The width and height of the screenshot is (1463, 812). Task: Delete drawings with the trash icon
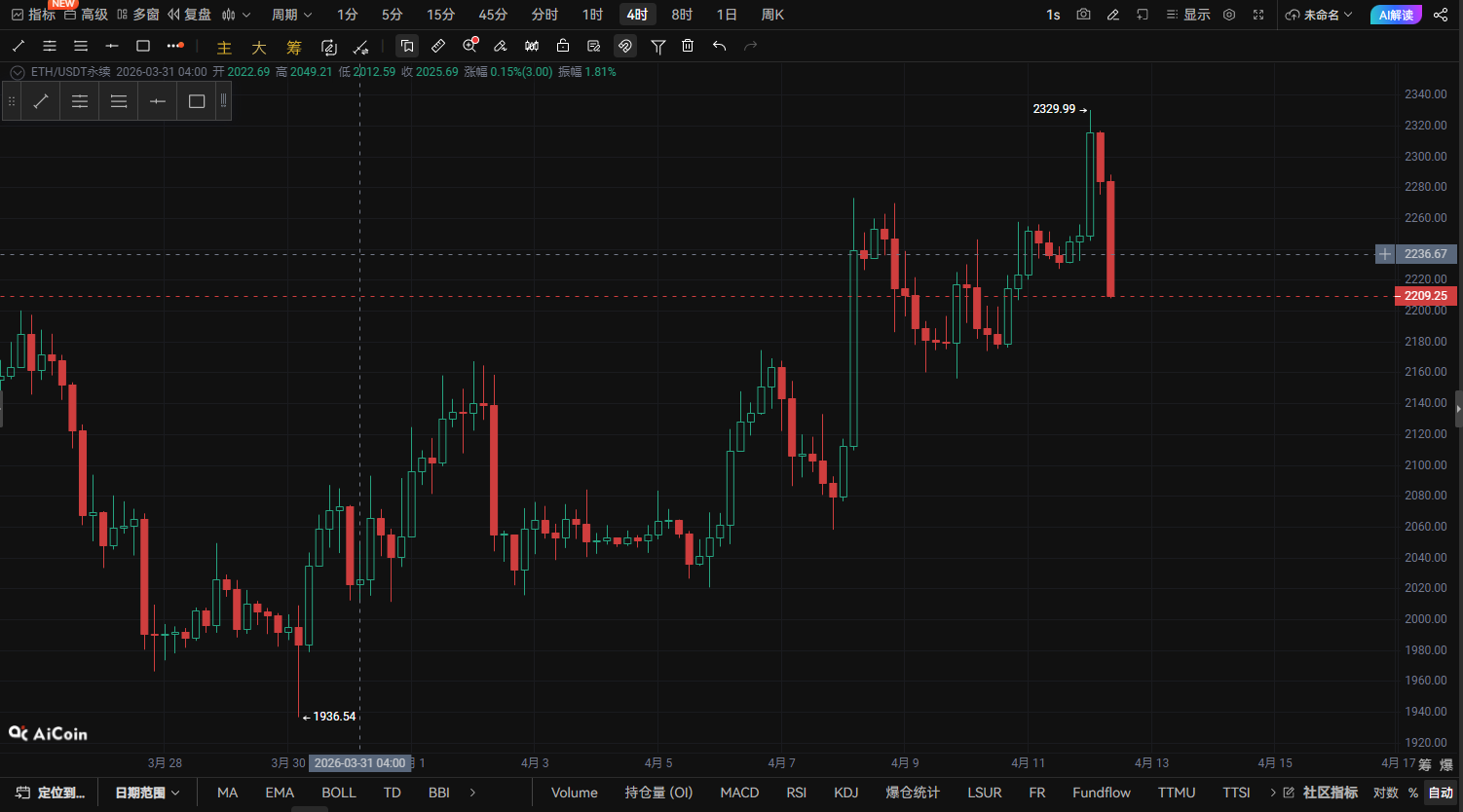[688, 46]
